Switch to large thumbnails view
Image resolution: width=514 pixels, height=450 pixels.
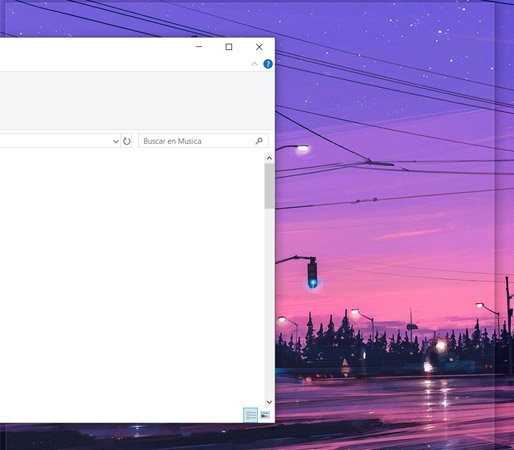[265, 415]
